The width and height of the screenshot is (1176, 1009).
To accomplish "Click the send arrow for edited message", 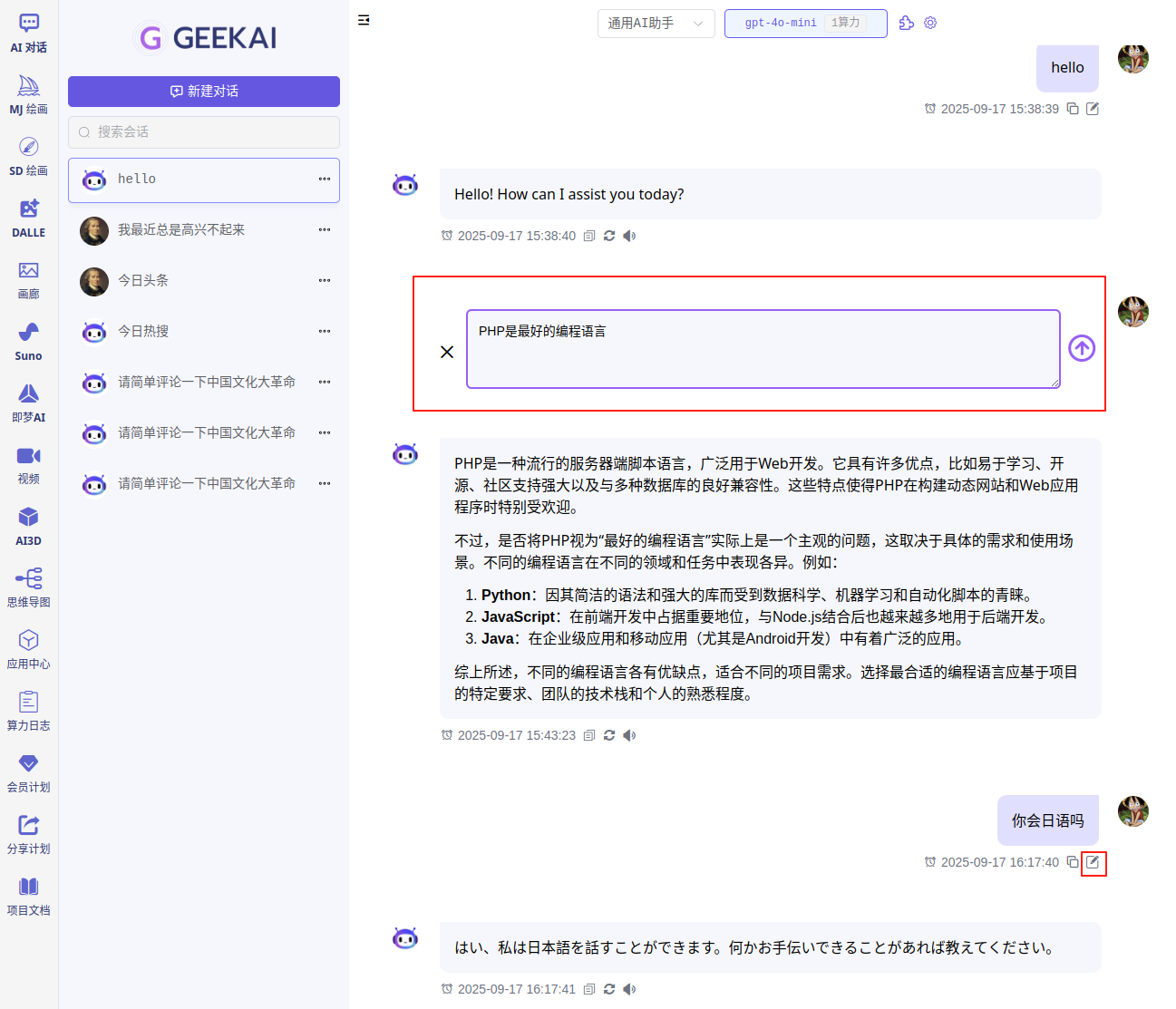I will (1081, 348).
